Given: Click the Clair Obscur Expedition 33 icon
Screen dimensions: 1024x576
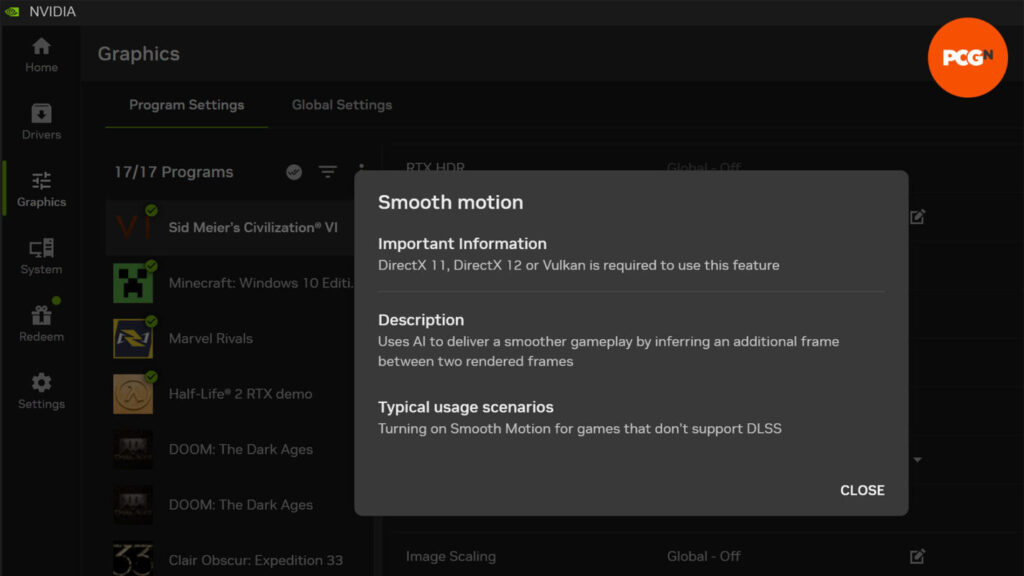Looking at the screenshot, I should coord(133,559).
